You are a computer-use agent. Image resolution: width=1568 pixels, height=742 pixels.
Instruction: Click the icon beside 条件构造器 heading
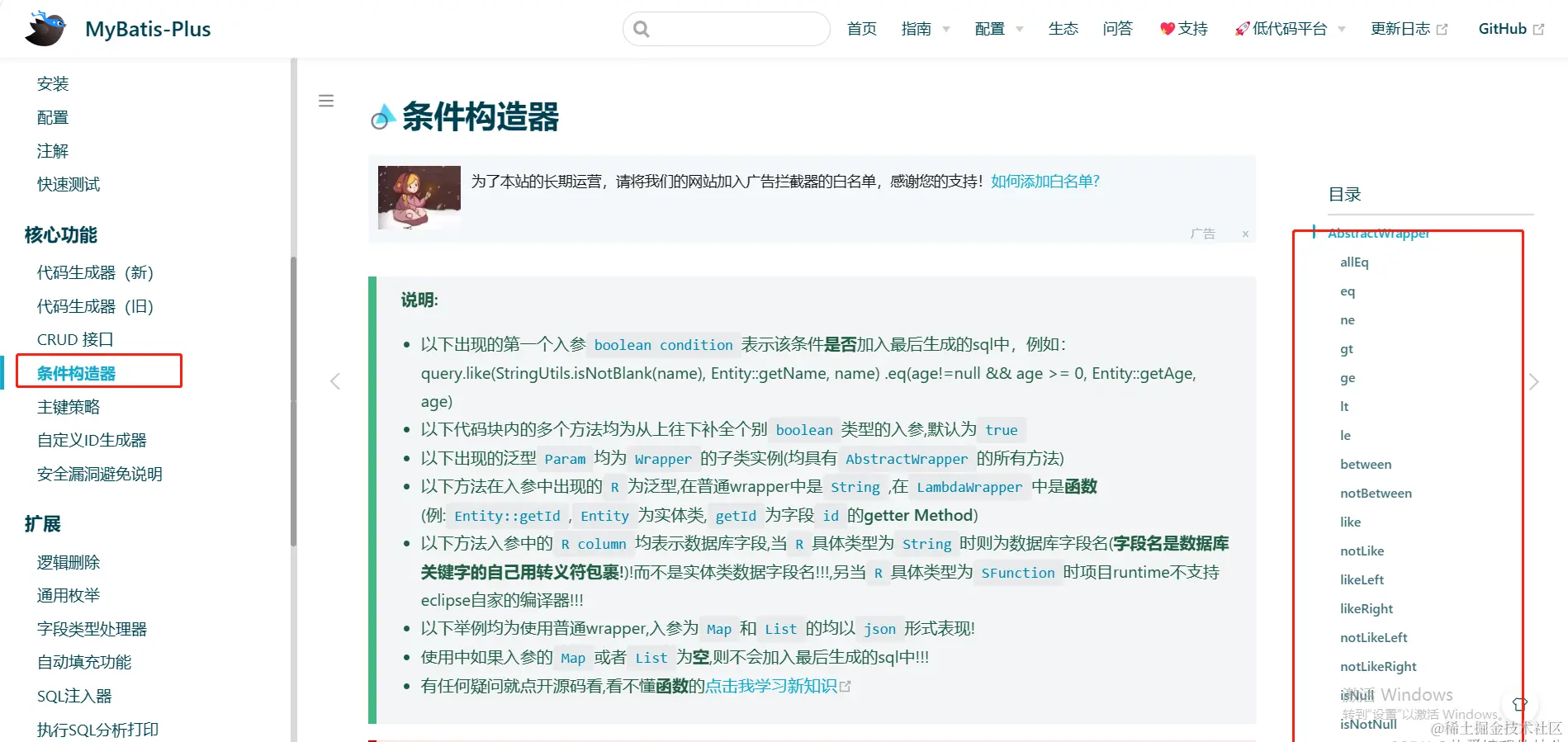coord(382,117)
